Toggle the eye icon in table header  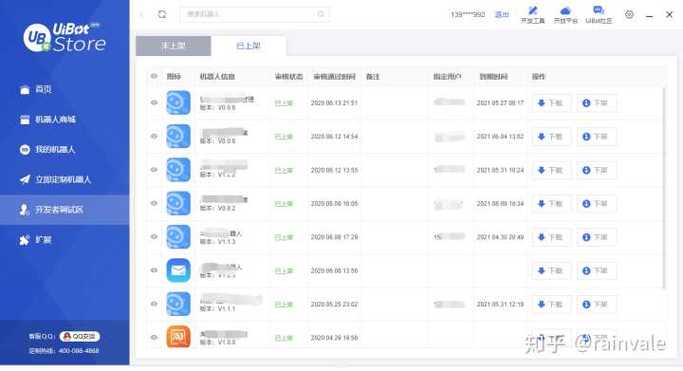(154, 76)
